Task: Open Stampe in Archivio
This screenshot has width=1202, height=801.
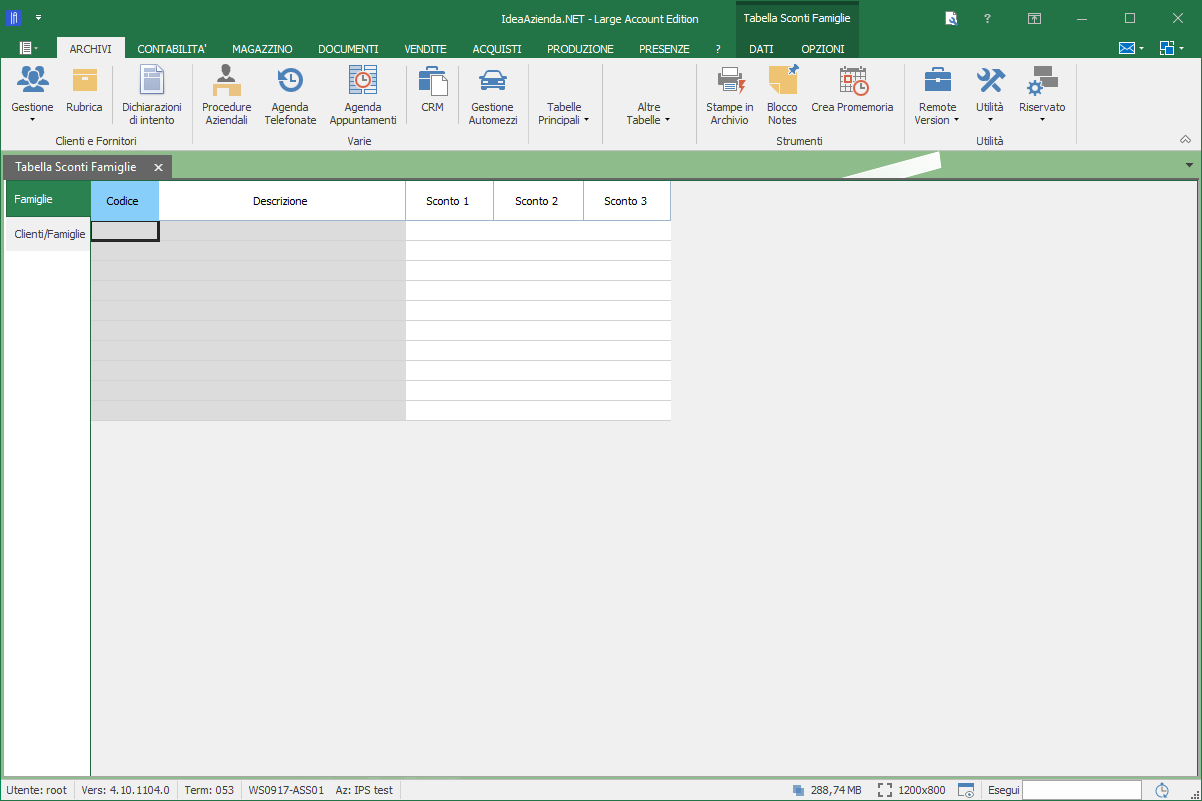Action: pos(730,80)
